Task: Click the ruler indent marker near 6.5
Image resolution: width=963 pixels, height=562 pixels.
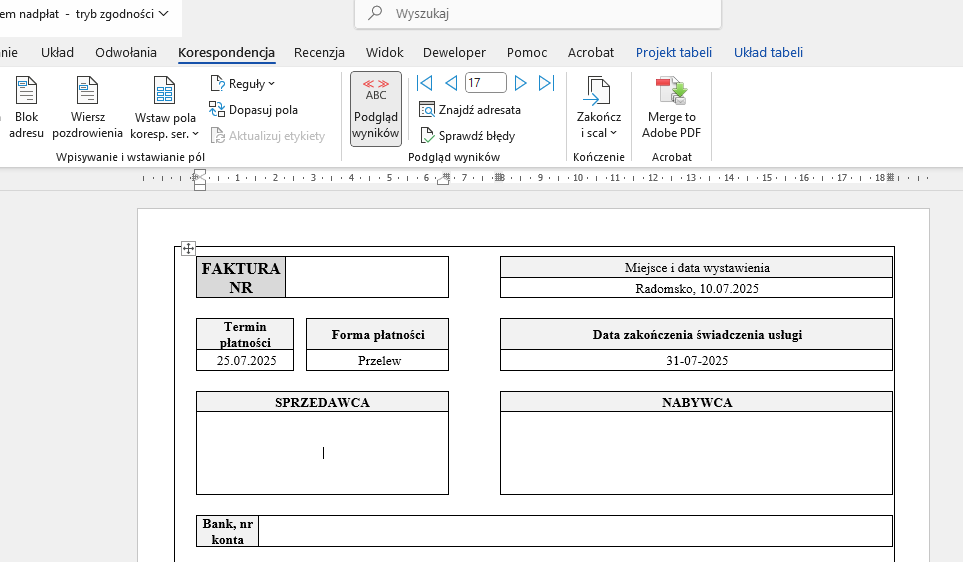Action: pyautogui.click(x=443, y=179)
